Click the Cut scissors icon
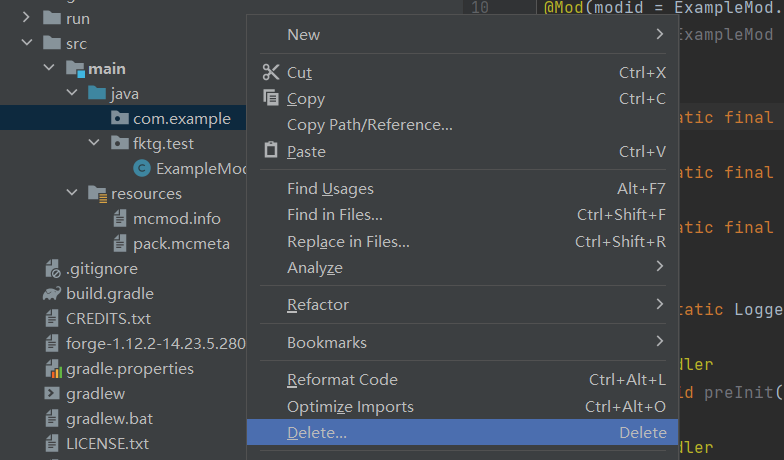 click(271, 72)
